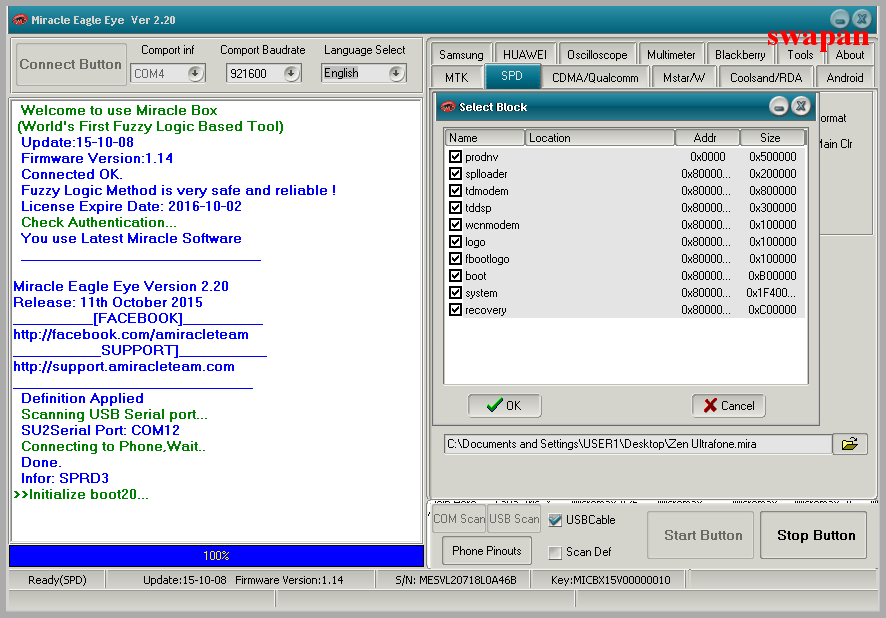The image size is (886, 618).
Task: Click the Start Button
Action: (701, 535)
